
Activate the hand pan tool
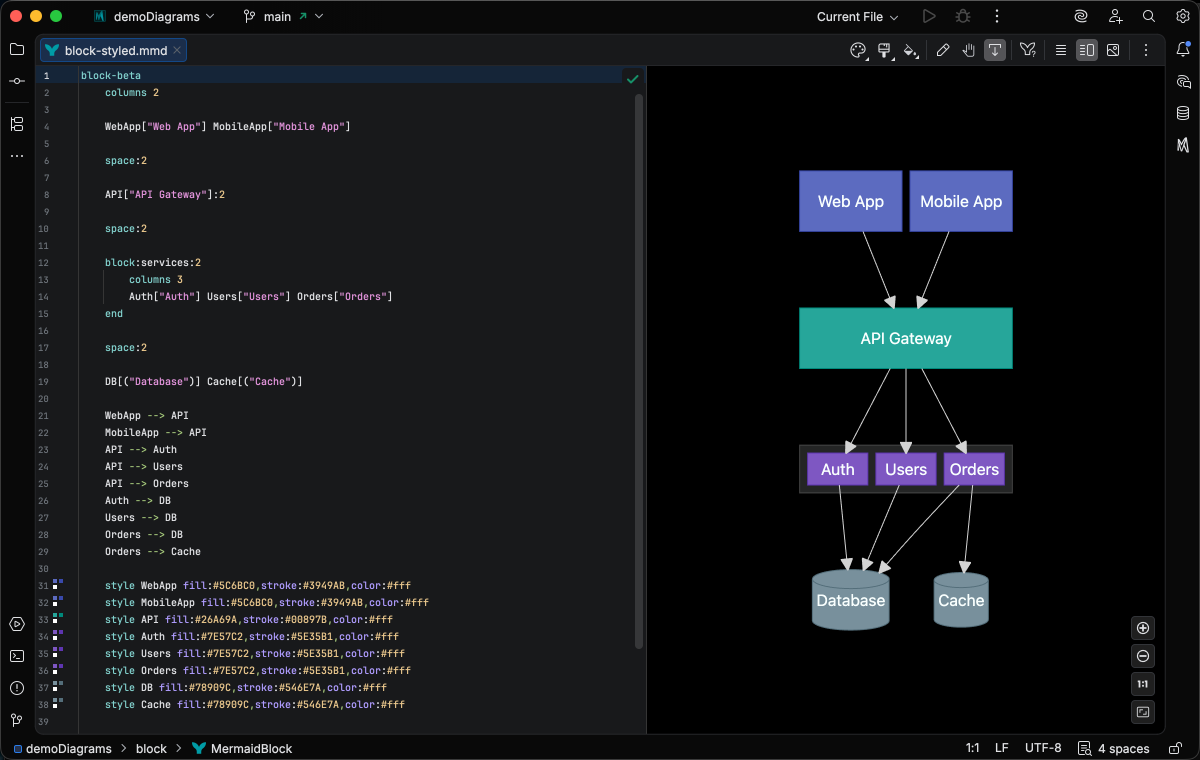click(968, 50)
